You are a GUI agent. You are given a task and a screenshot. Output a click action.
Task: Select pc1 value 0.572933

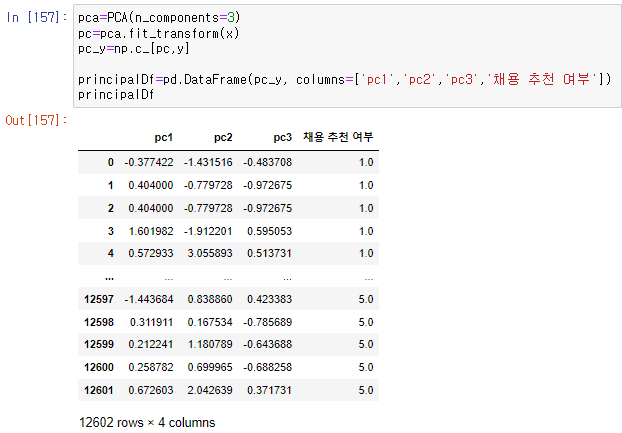(151, 253)
